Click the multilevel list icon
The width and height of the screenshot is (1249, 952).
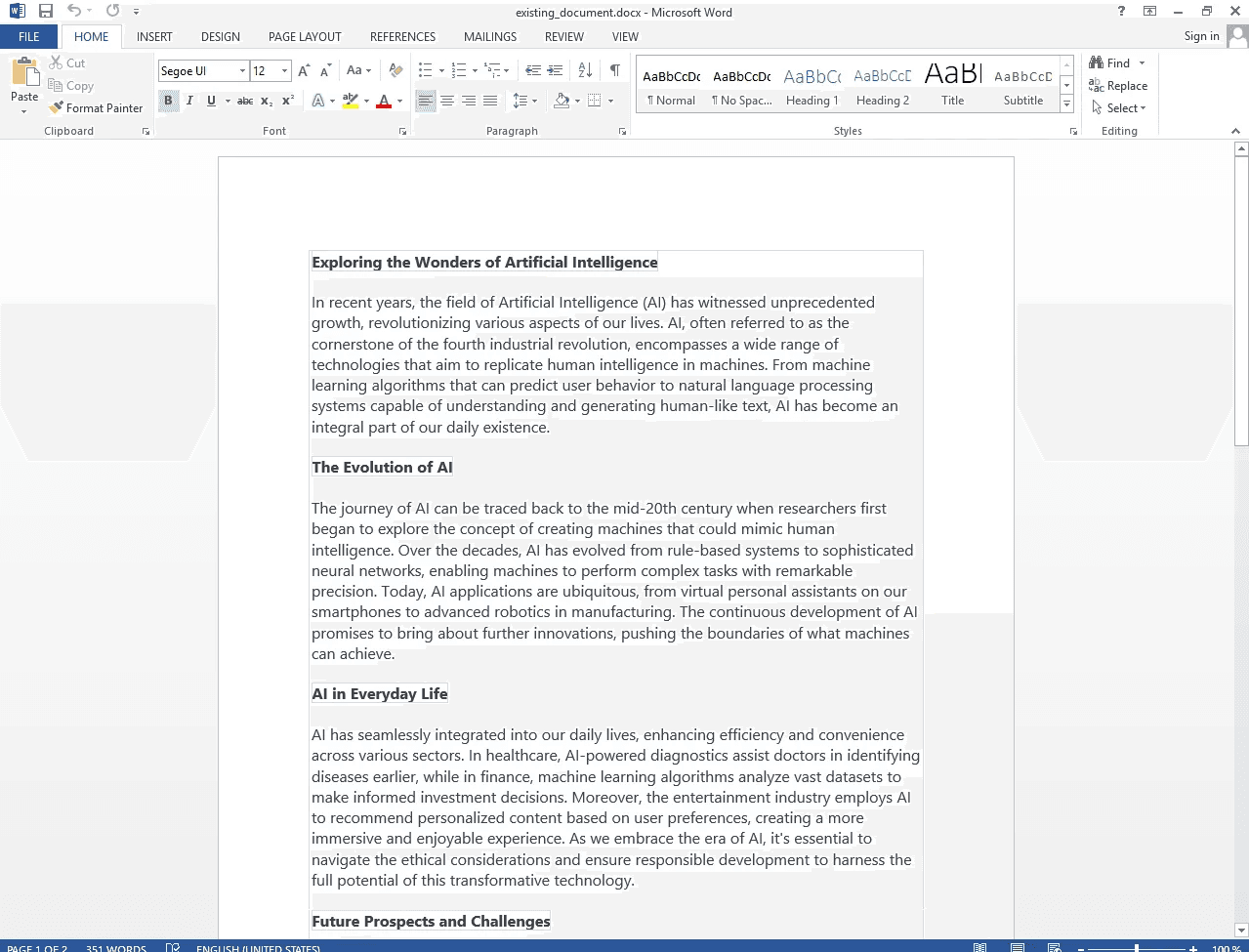pyautogui.click(x=492, y=70)
